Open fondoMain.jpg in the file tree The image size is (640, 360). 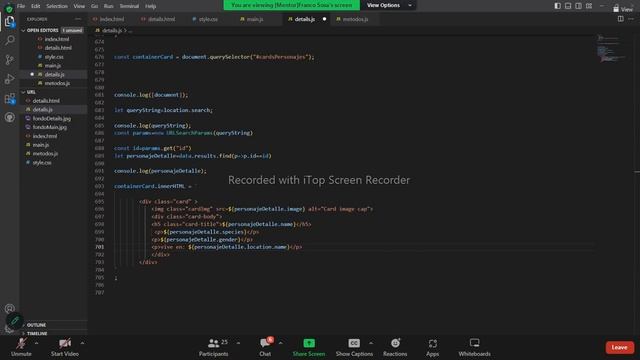point(49,127)
